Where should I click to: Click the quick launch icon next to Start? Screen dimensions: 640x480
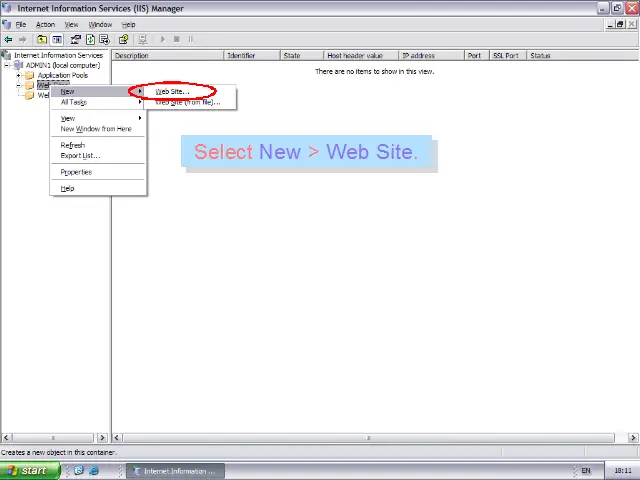click(x=79, y=471)
